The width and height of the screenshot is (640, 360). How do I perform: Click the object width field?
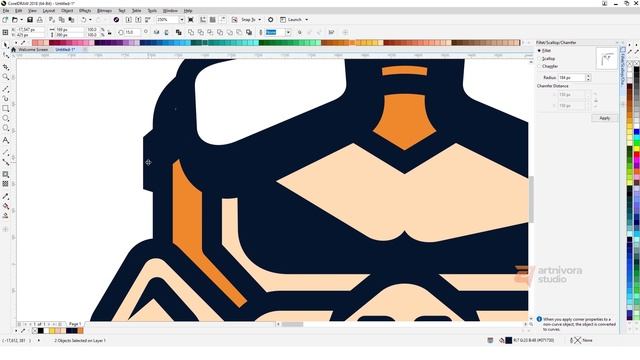tap(69, 30)
